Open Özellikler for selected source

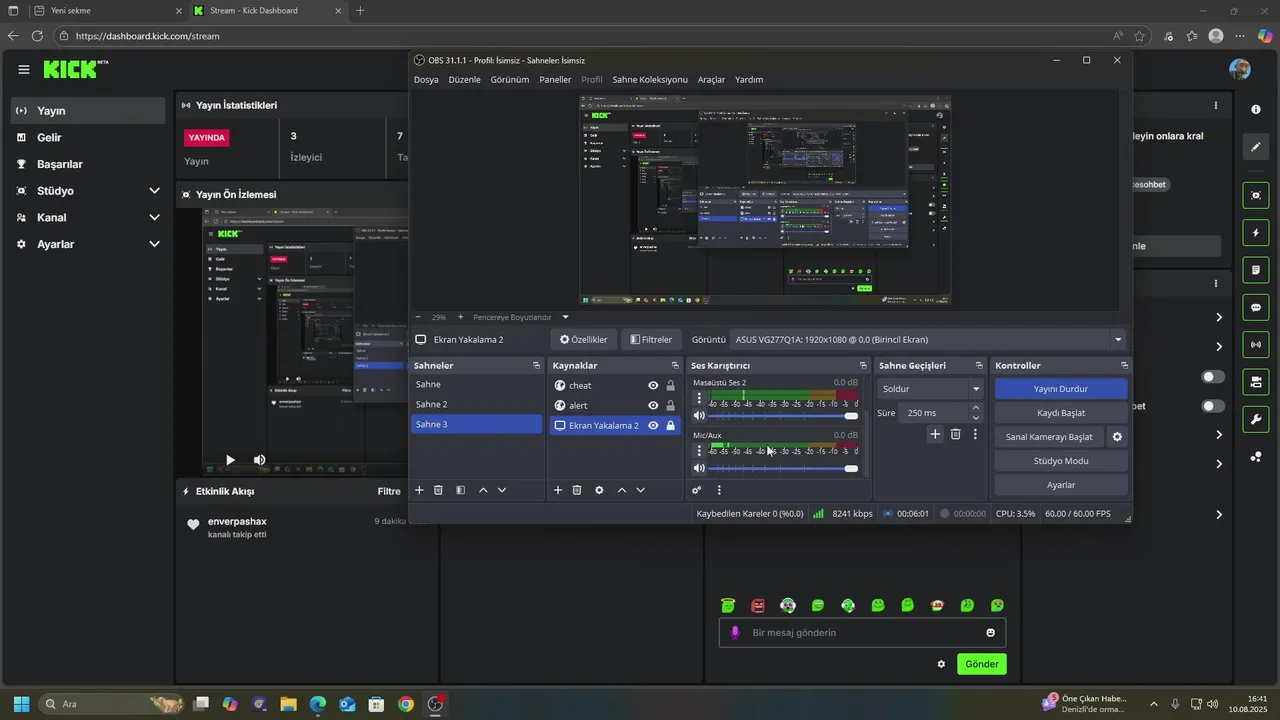pyautogui.click(x=583, y=340)
